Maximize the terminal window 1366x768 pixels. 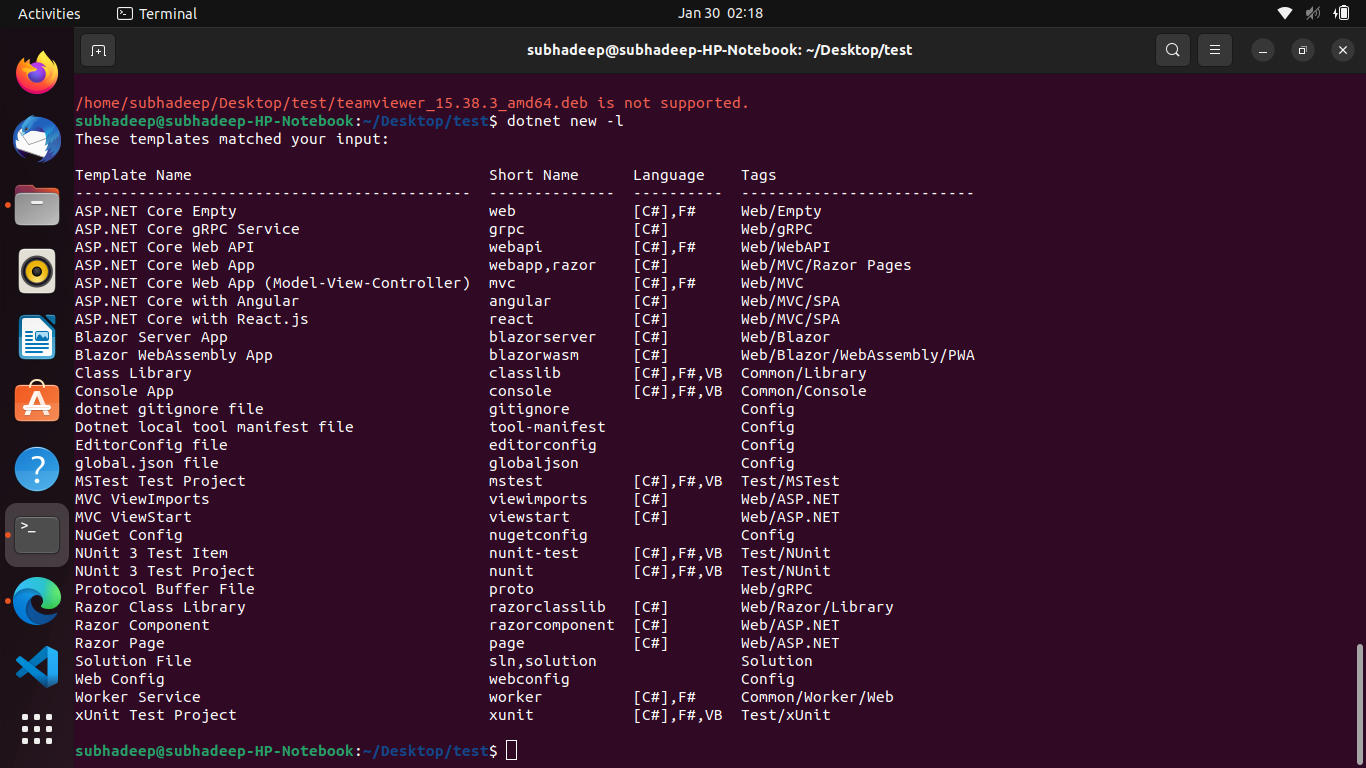point(1302,50)
